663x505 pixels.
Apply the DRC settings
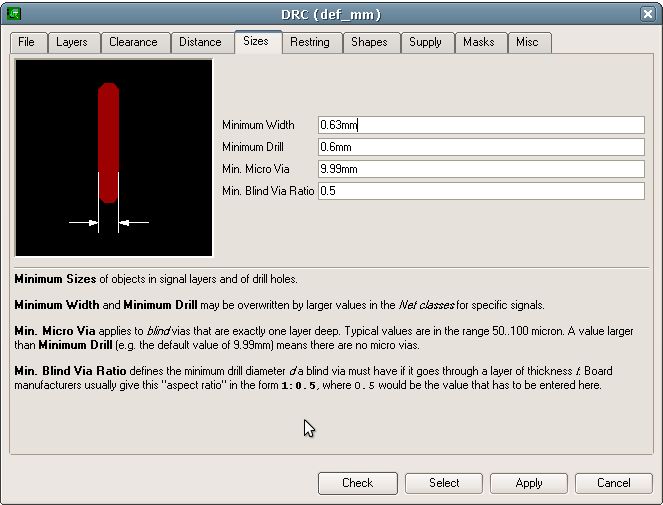coord(529,483)
